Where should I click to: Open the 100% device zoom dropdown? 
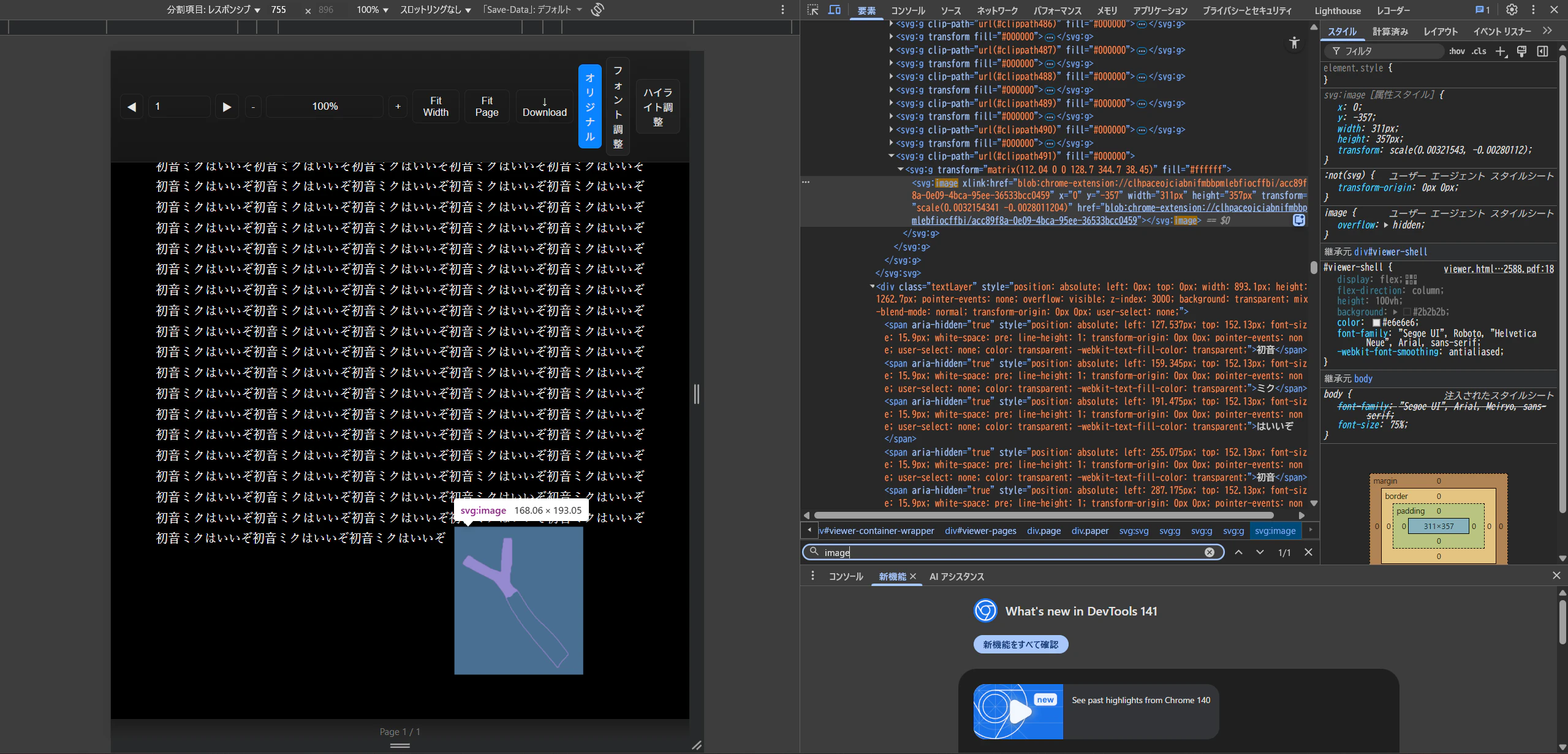coord(373,10)
